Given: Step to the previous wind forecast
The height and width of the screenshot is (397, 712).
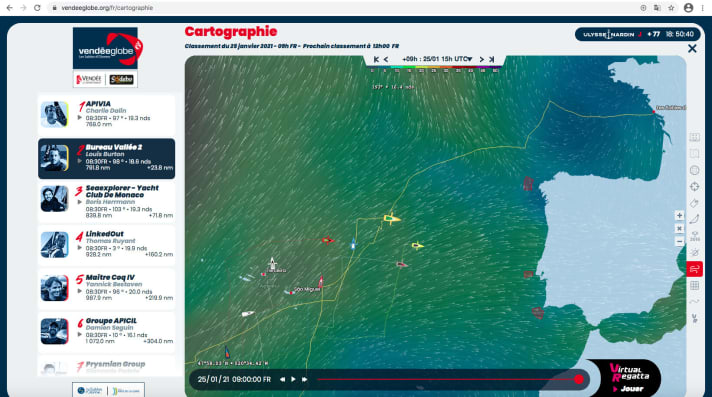Looking at the screenshot, I should coord(386,59).
